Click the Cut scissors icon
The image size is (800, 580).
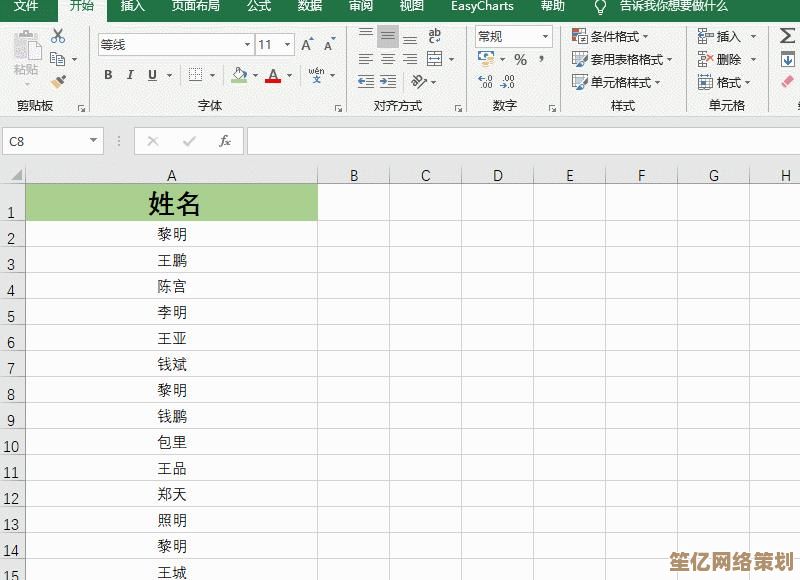(x=58, y=36)
